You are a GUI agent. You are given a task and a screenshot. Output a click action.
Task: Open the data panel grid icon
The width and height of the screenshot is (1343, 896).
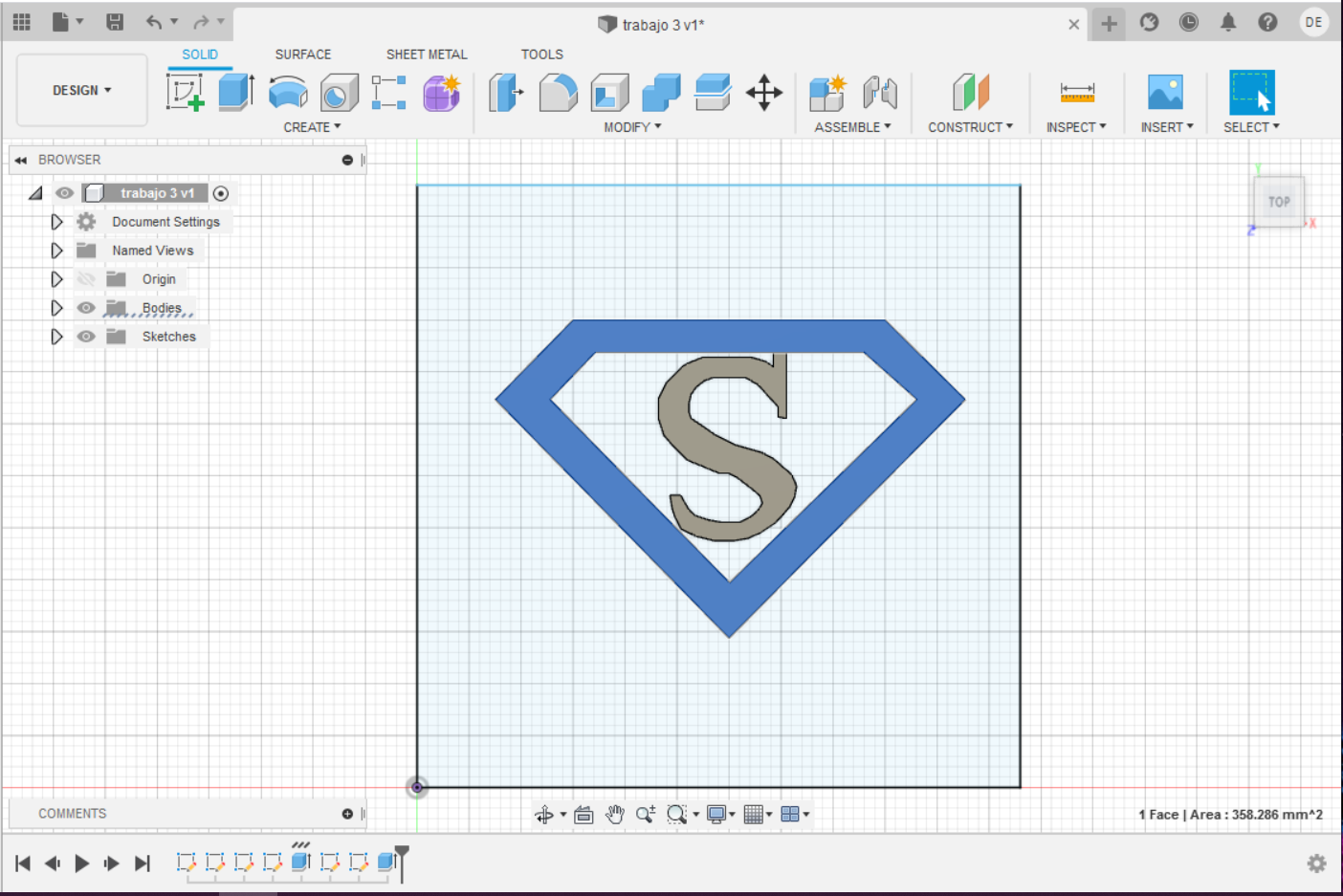[22, 21]
